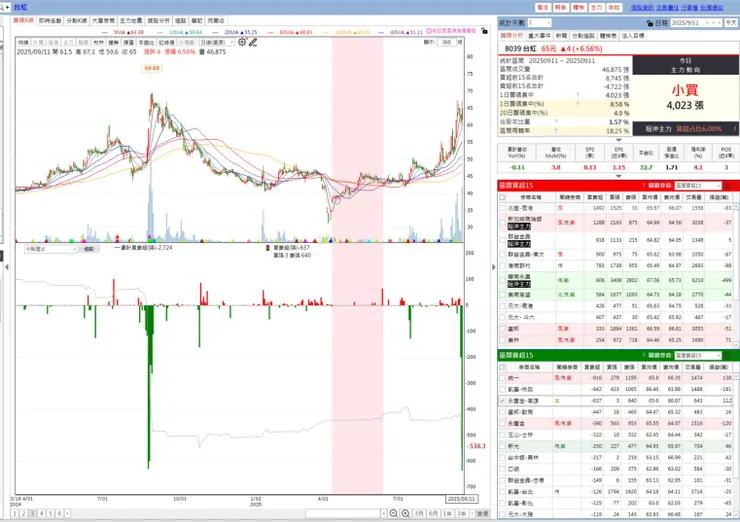This screenshot has height=522, width=740.
Task: Open the 日線(還原) period dropdown
Action: 217,42
